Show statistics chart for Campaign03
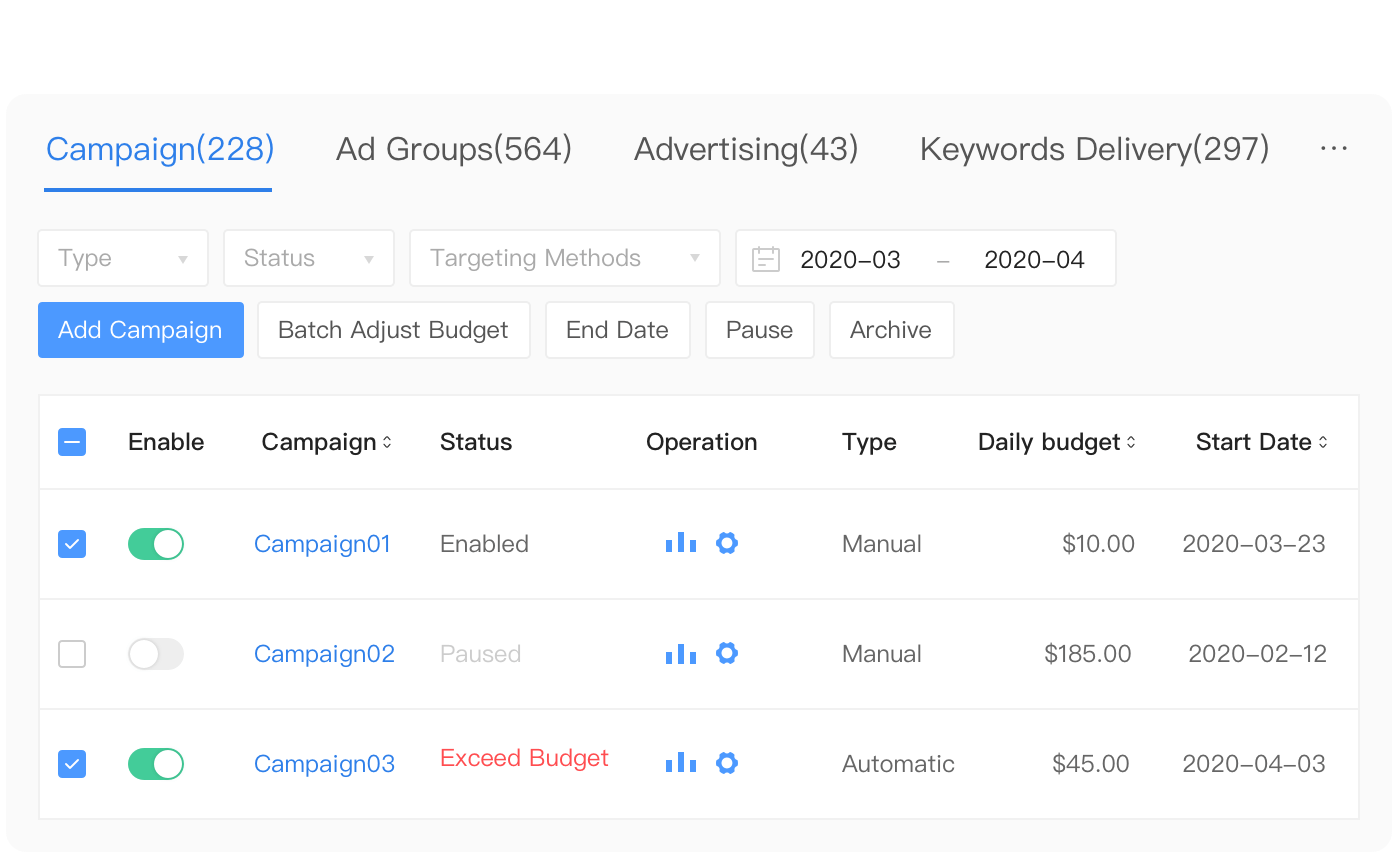This screenshot has height=852, width=1392. pos(681,763)
